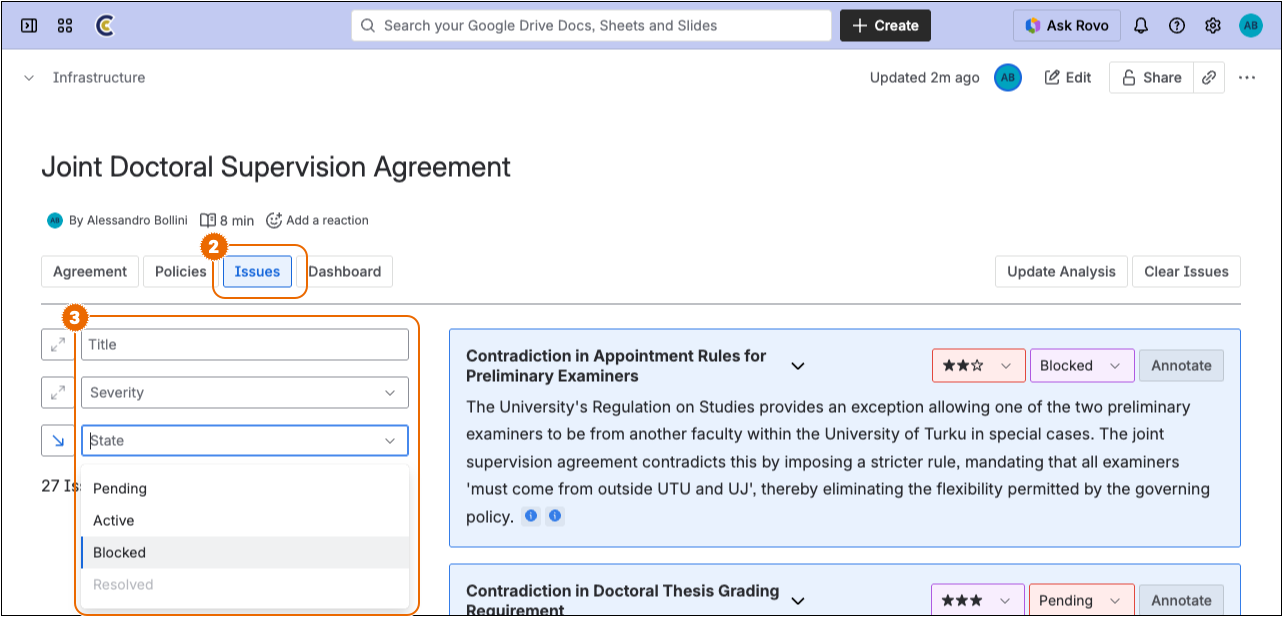Toggle collapse arrow beside State filter
1282x617 pixels.
tap(56, 441)
